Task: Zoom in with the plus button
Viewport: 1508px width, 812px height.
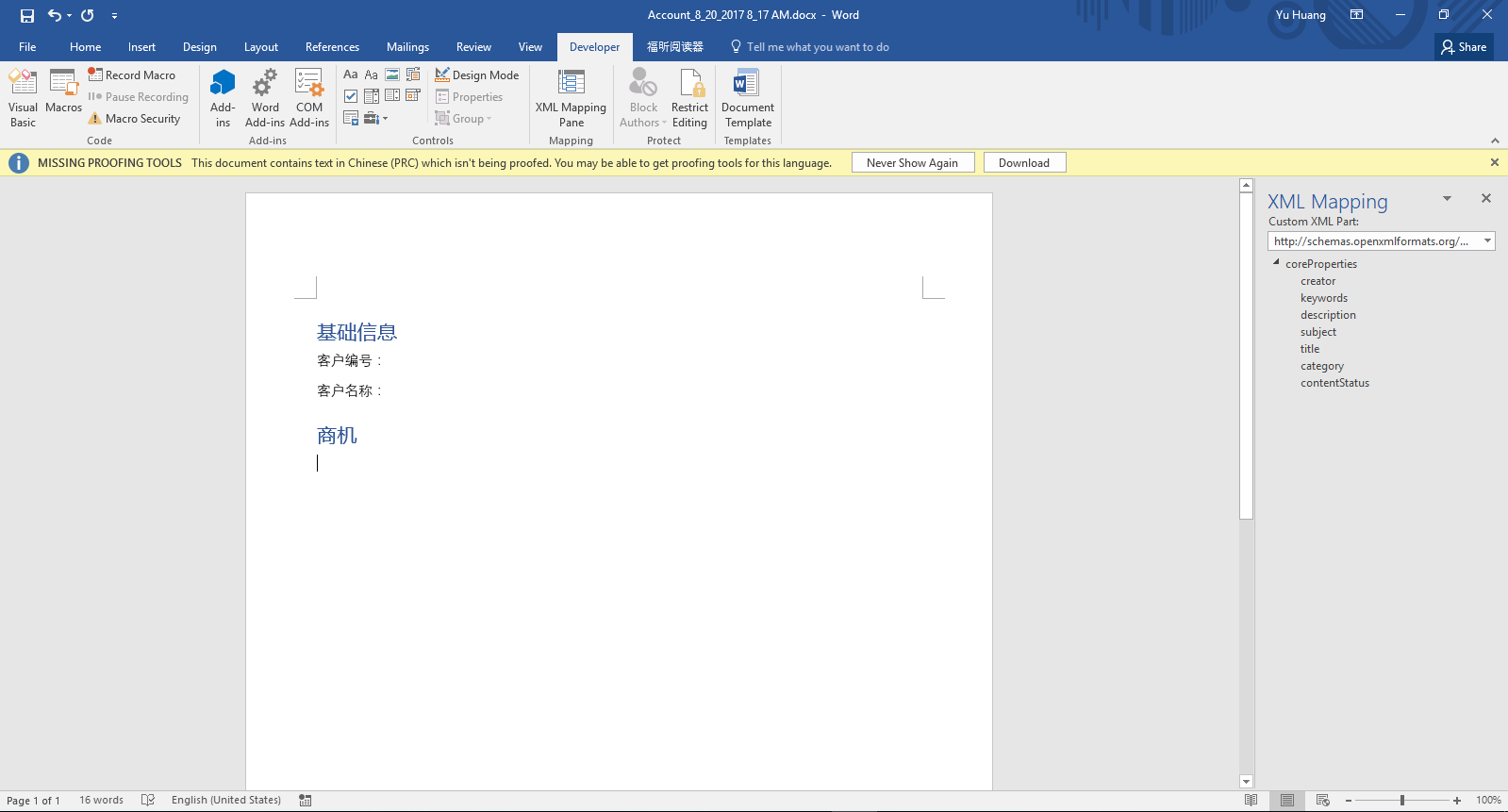Action: click(1456, 800)
